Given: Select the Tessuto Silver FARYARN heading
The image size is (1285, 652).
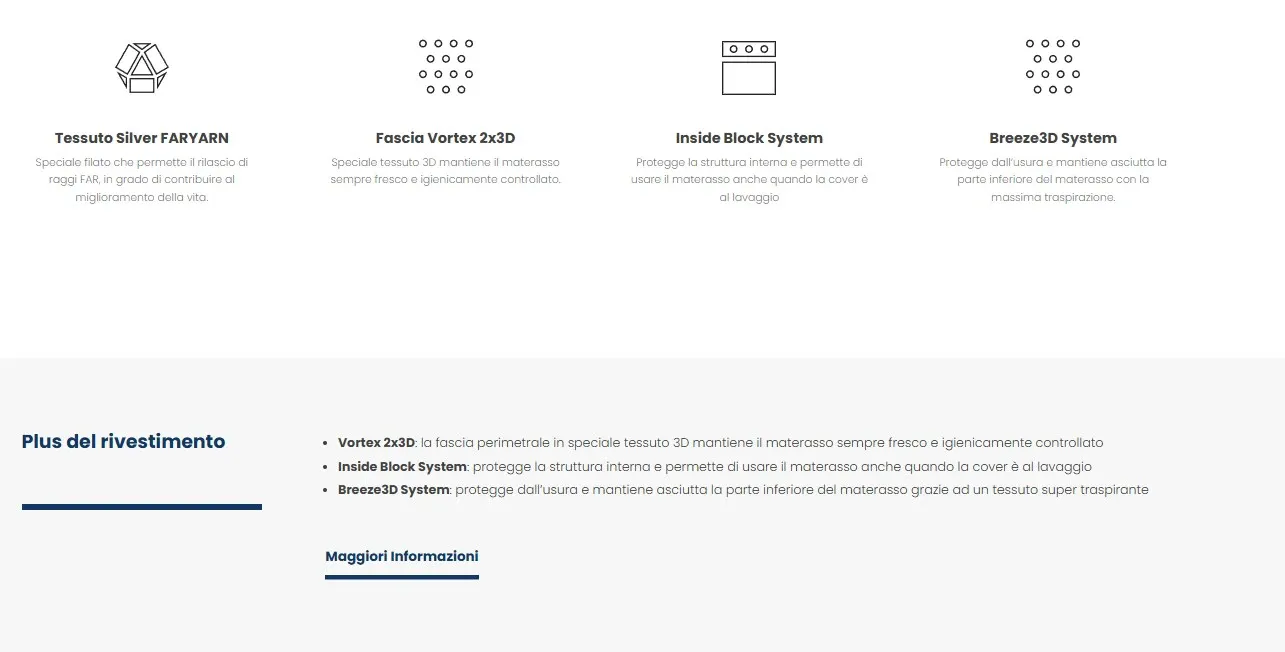Looking at the screenshot, I should pos(142,138).
